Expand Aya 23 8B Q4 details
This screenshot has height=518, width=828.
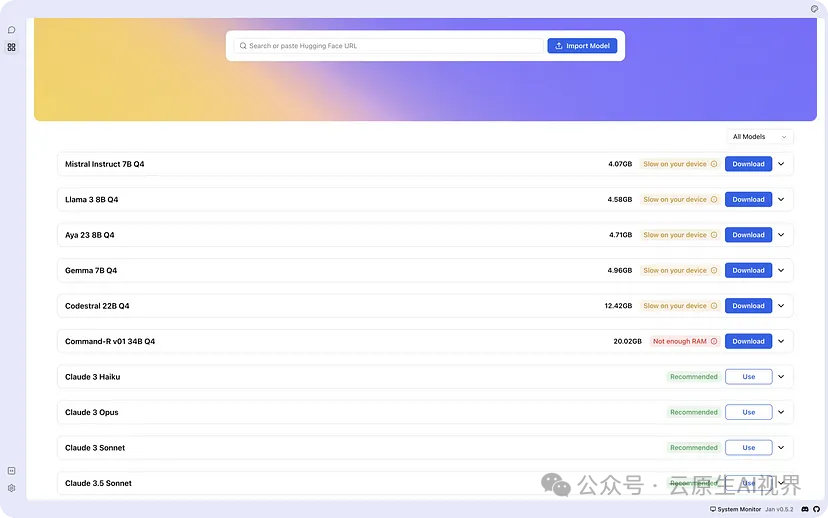click(x=781, y=235)
